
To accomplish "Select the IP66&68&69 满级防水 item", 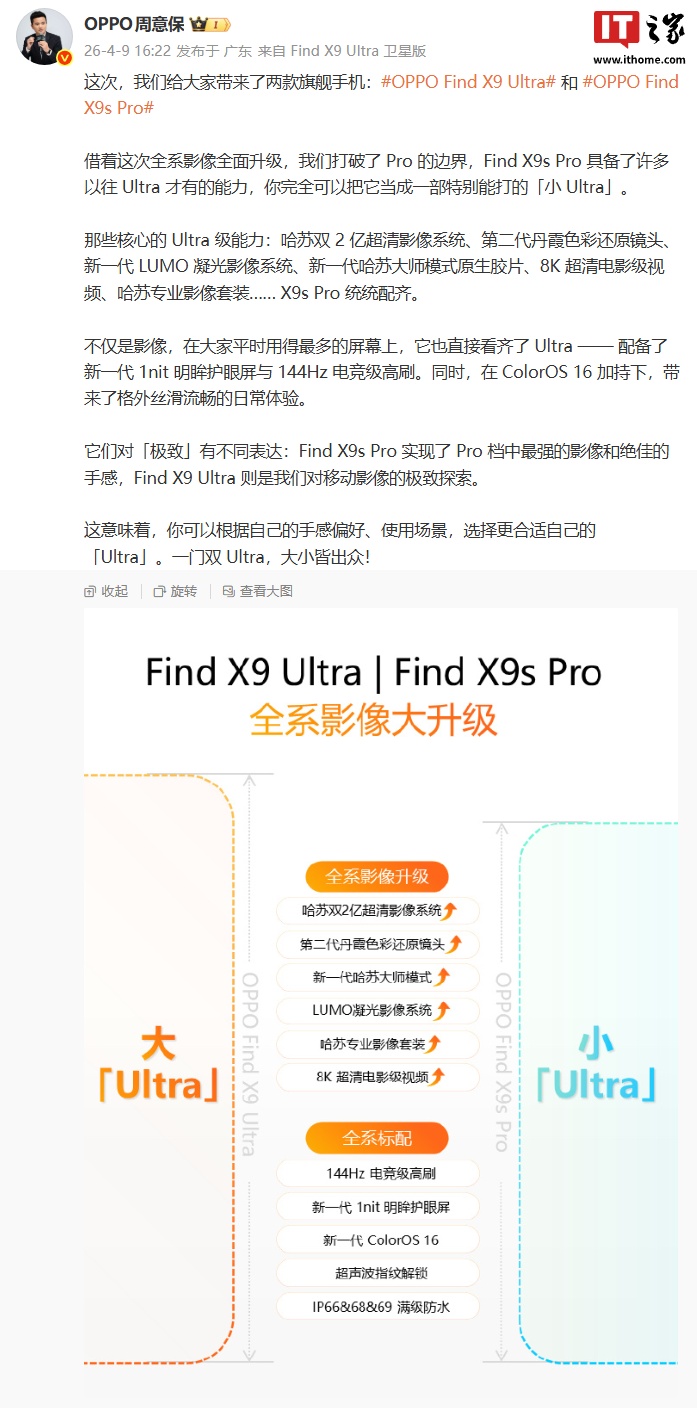I will (x=377, y=1306).
